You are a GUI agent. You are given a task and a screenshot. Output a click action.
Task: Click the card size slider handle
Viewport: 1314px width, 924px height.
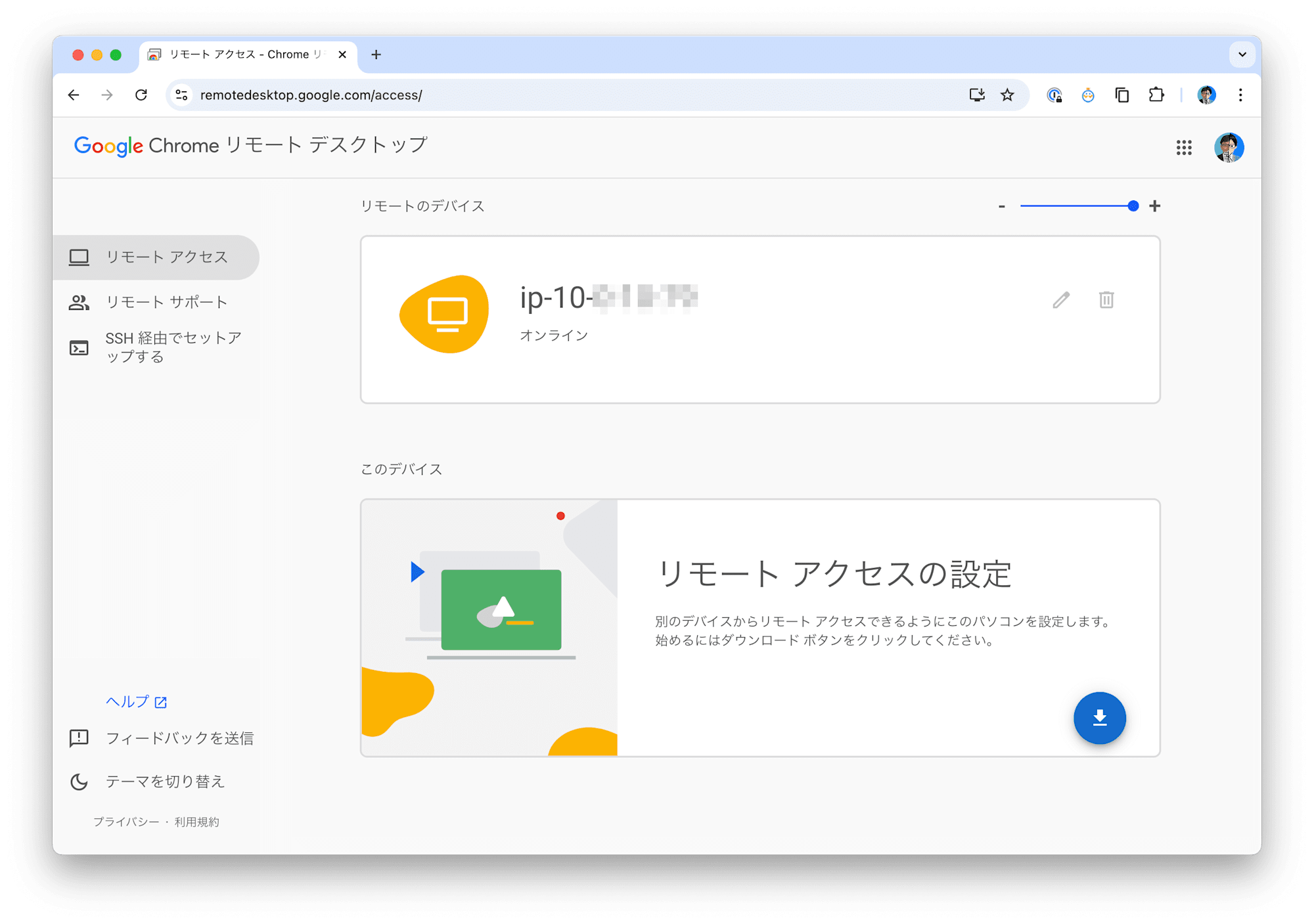coord(1133,206)
